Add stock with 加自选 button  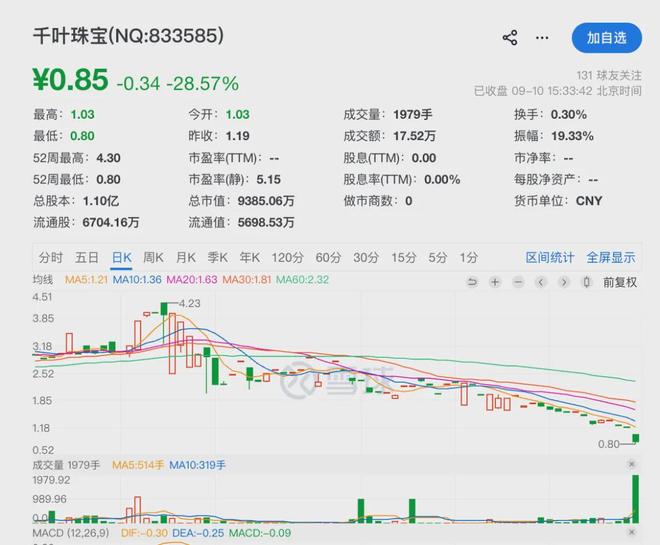point(607,38)
